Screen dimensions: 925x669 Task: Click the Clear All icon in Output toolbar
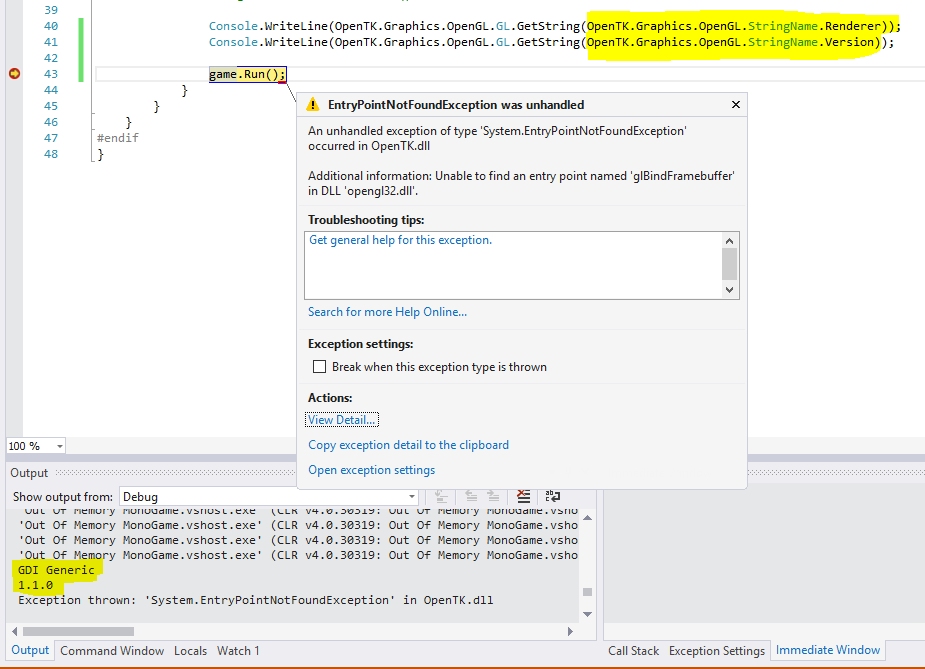(523, 496)
